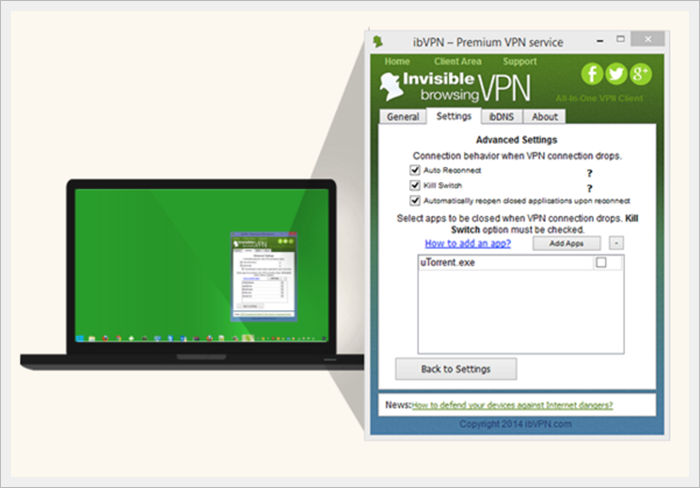700x488 pixels.
Task: Open the Support menu link
Action: point(520,61)
